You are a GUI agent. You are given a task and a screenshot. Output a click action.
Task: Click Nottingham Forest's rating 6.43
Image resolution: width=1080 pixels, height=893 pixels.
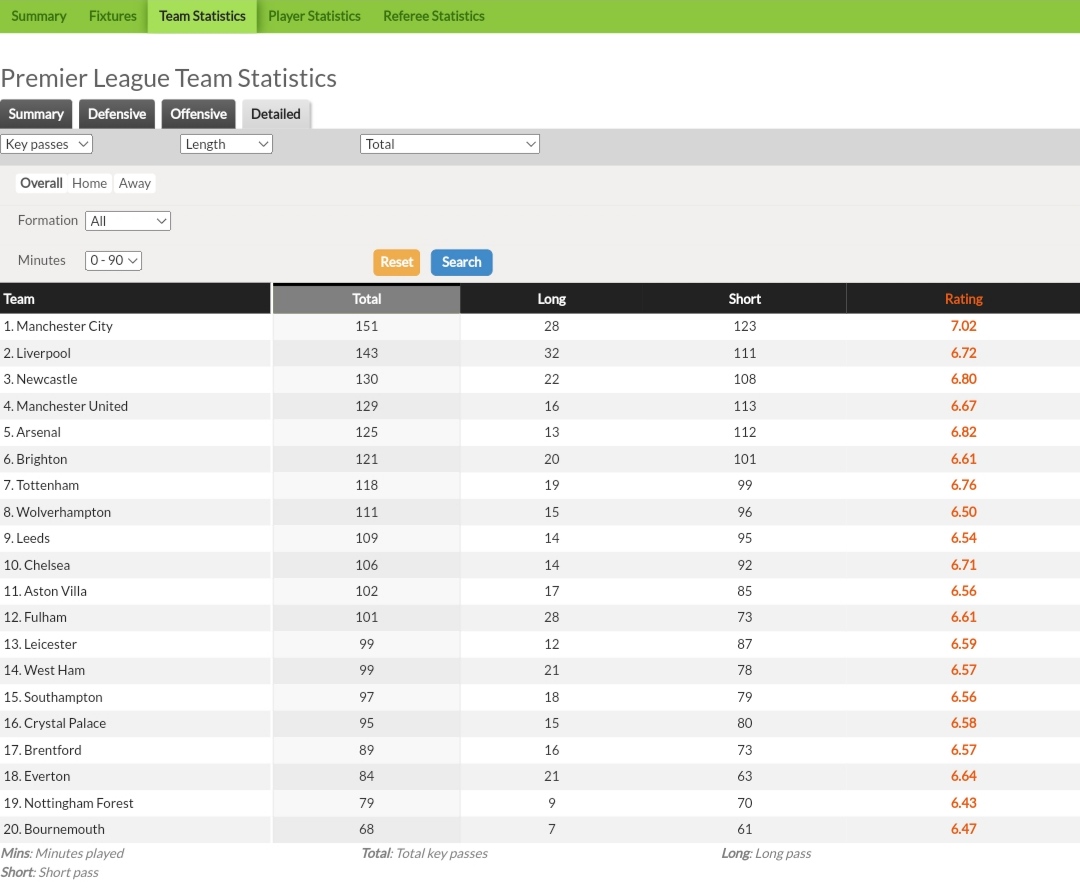[964, 803]
